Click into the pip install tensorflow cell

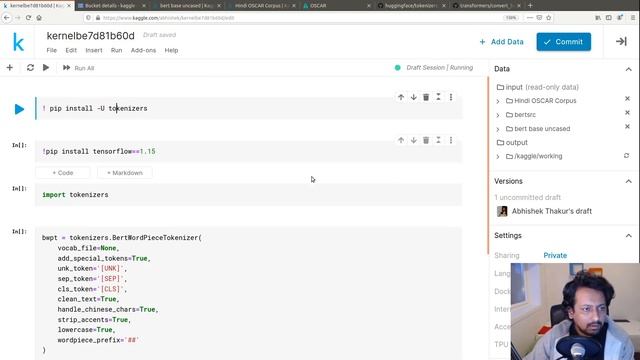(249, 151)
